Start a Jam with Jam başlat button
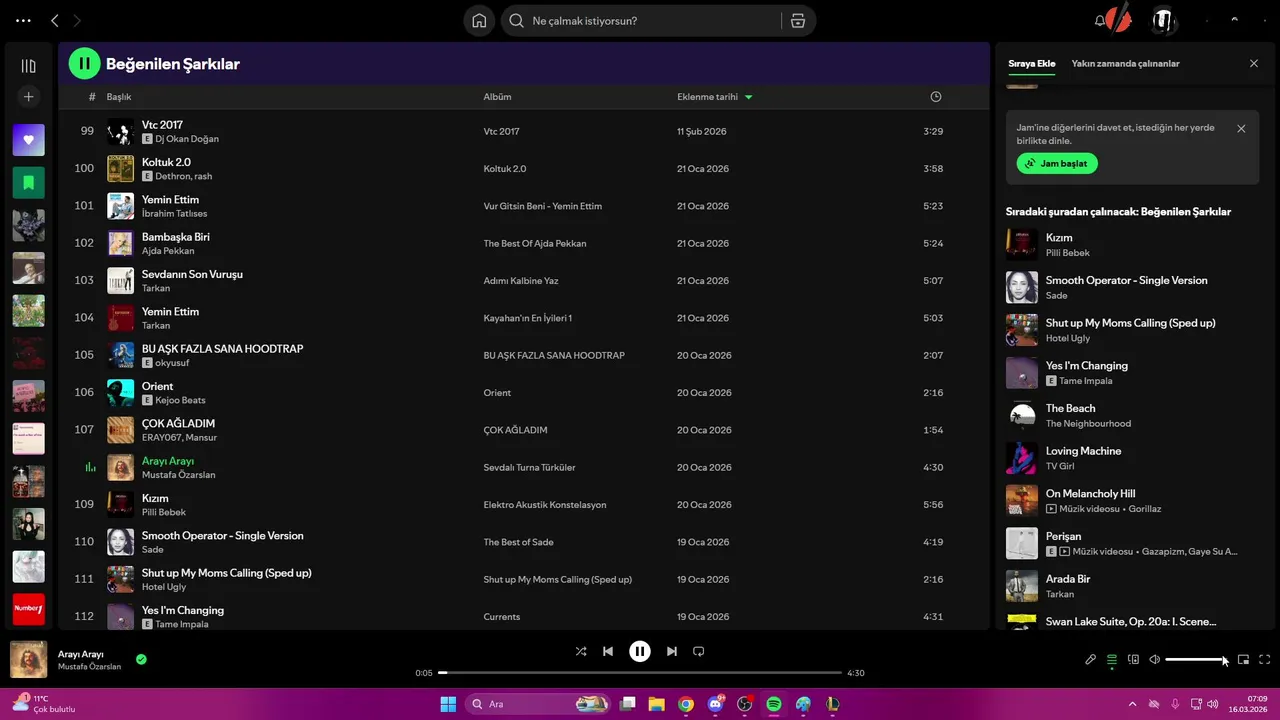Viewport: 1280px width, 720px height. (x=1057, y=163)
